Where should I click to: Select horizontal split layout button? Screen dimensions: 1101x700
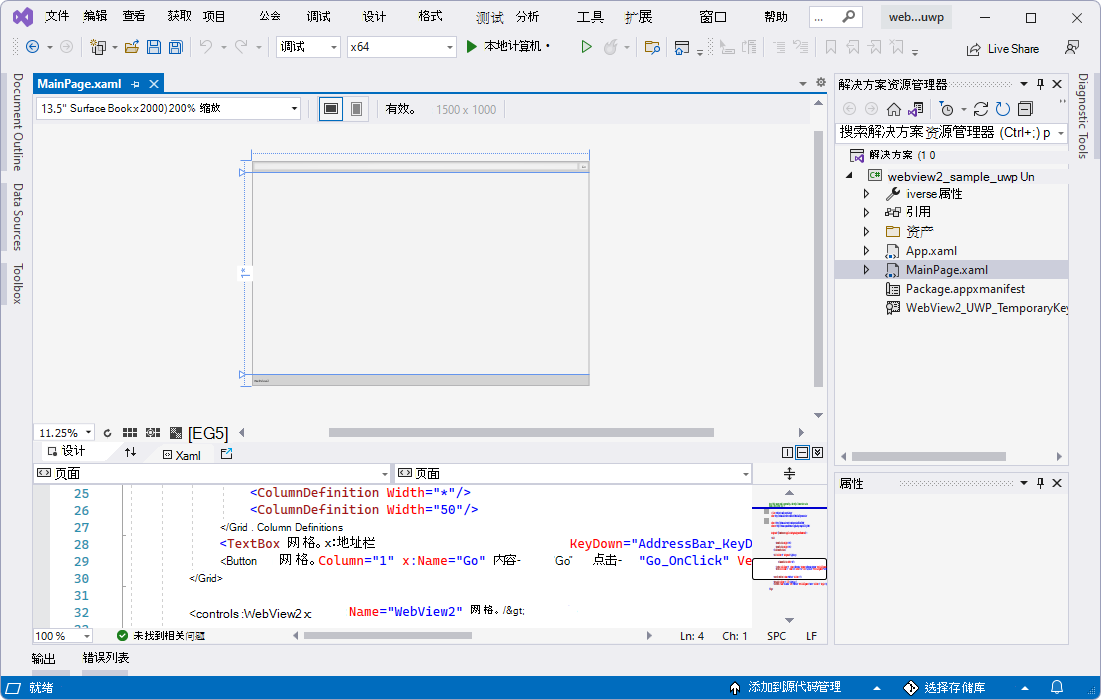[x=802, y=453]
